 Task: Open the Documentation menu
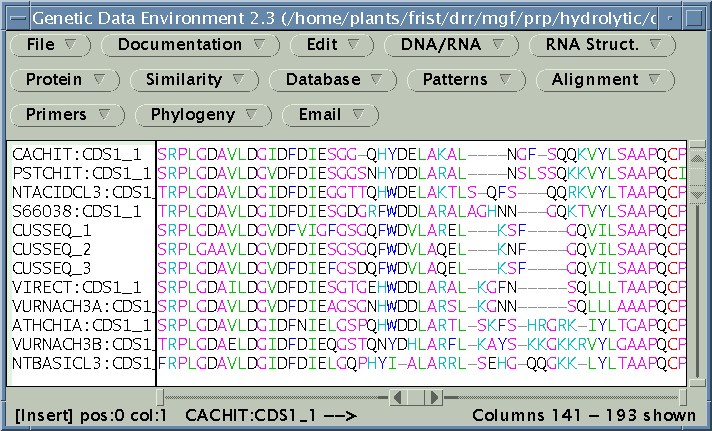tap(190, 45)
